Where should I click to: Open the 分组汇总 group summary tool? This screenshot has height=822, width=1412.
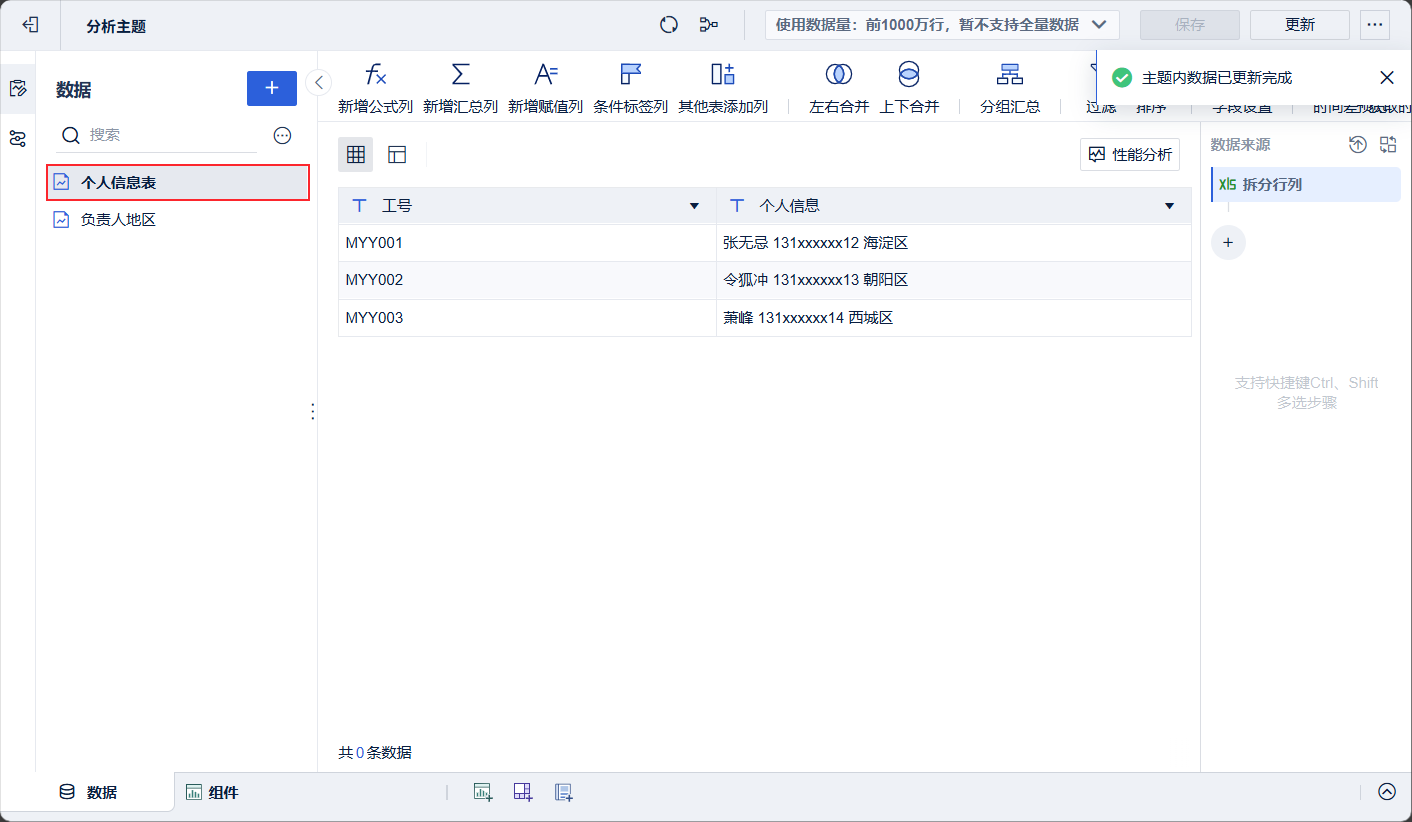coord(1009,86)
